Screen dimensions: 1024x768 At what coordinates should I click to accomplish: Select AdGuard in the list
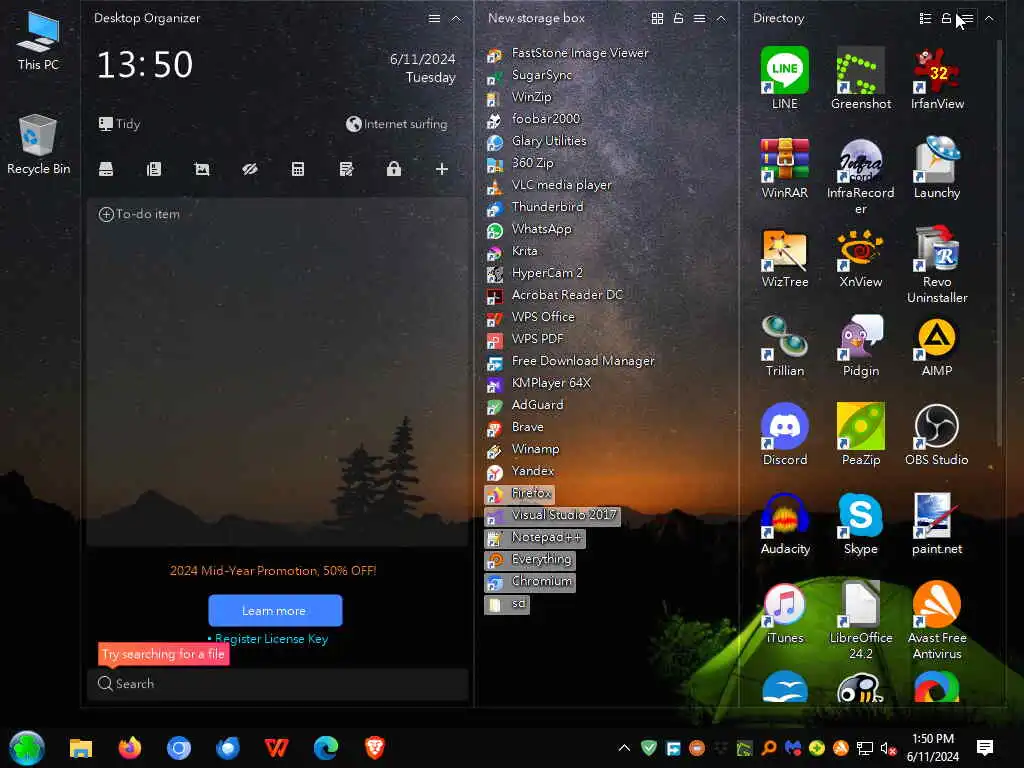pos(525,405)
